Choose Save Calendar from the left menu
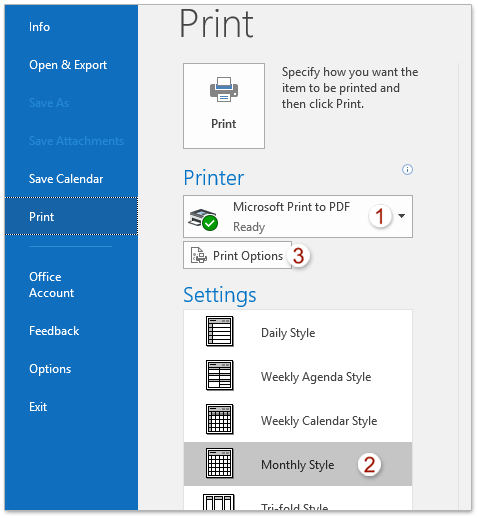This screenshot has width=478, height=518. (66, 179)
